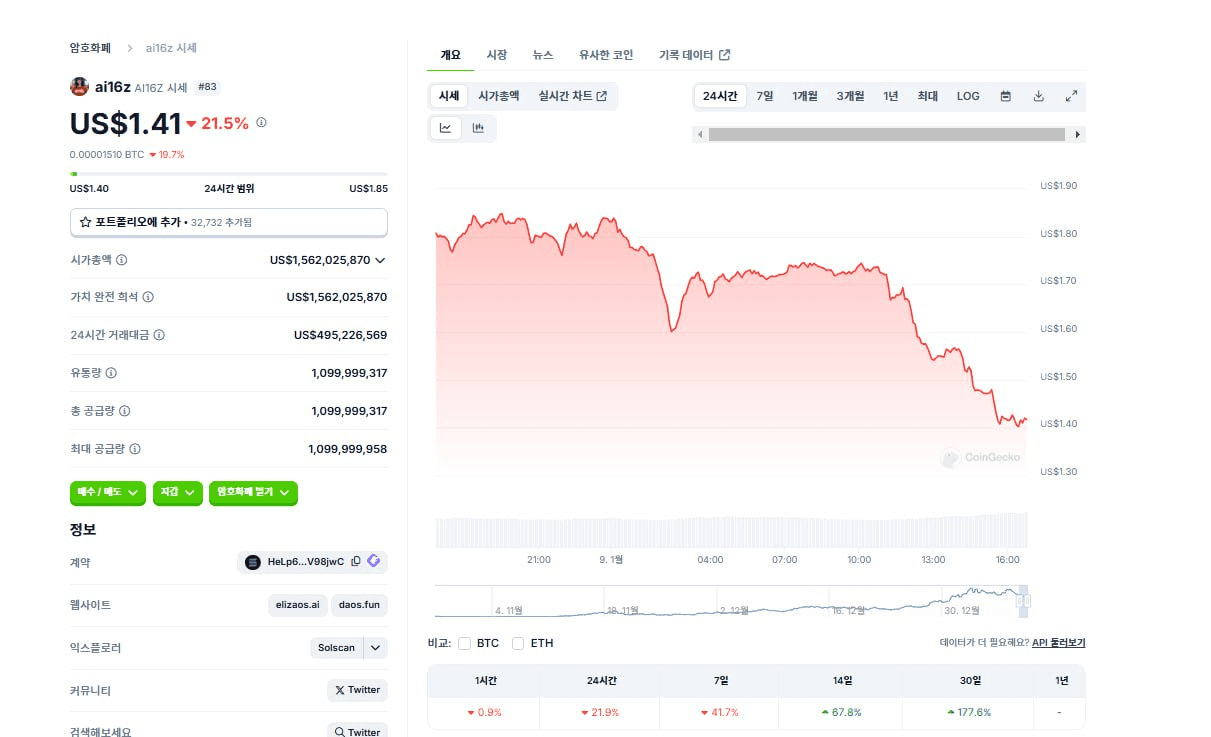Switch to line chart view icon
This screenshot has height=737, width=1211.
pyautogui.click(x=445, y=128)
